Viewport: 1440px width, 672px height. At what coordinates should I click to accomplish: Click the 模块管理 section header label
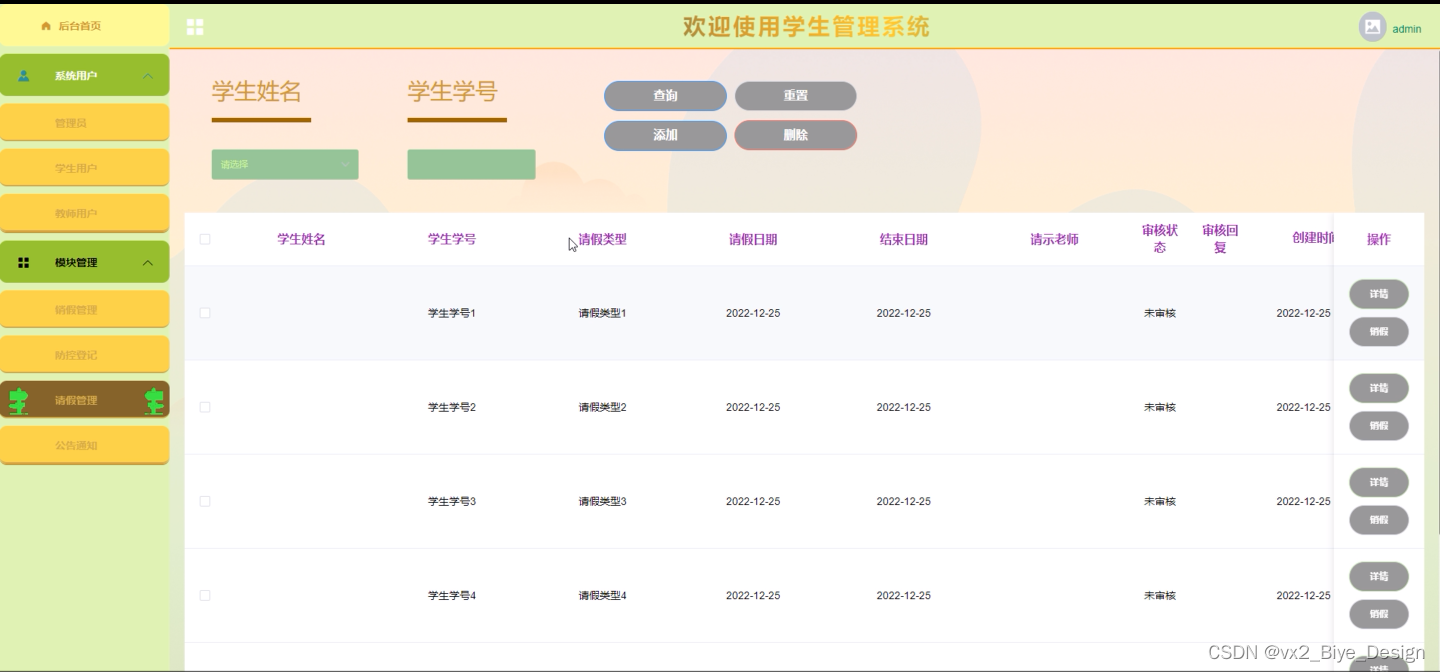76,263
